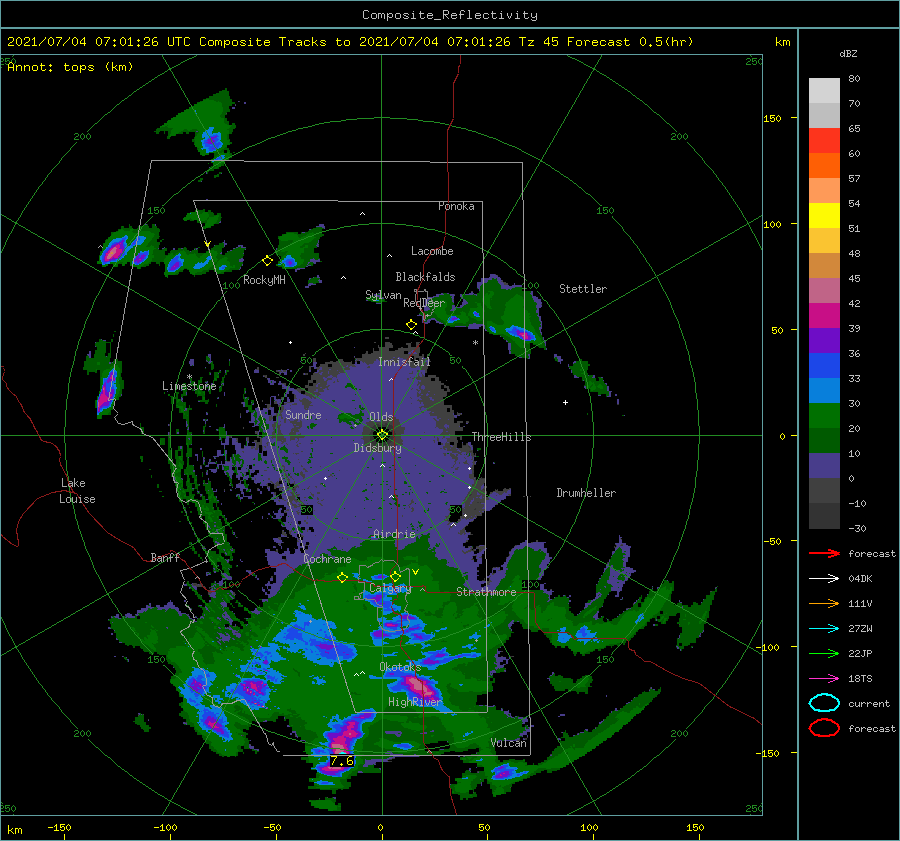Click the Okotoks label
Viewport: 900px width, 841px height.
click(400, 667)
